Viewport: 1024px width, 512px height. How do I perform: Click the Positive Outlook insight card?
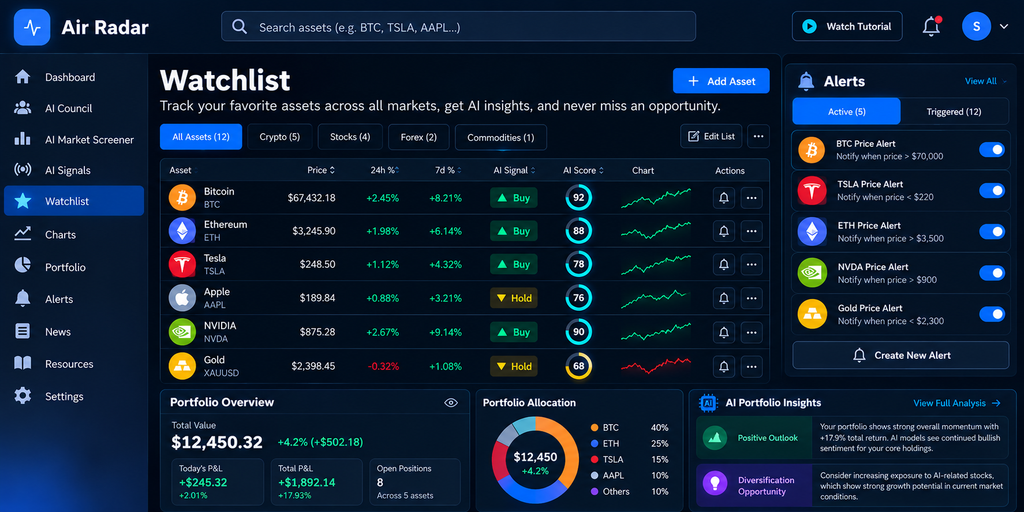point(852,438)
